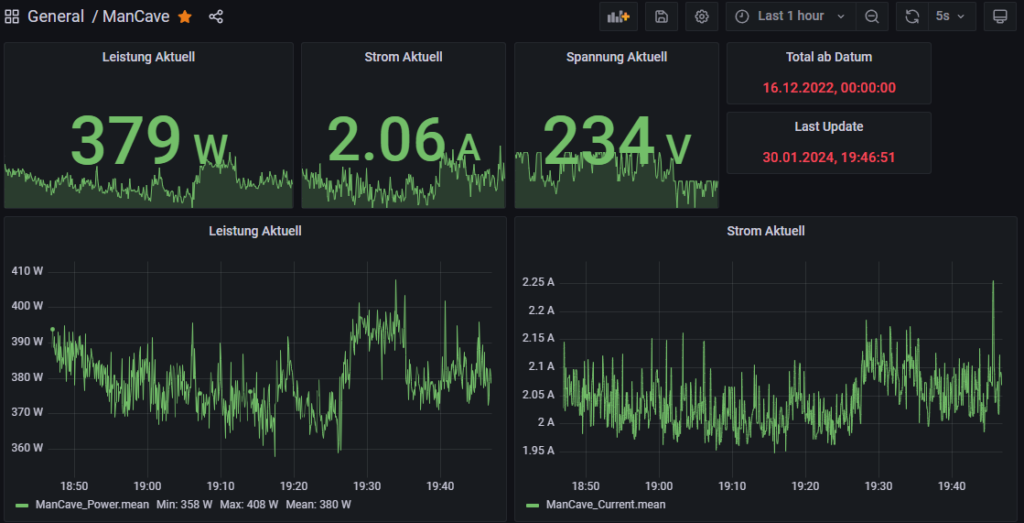
Task: Open Leistung Aktuell graph panel title menu
Action: click(254, 231)
